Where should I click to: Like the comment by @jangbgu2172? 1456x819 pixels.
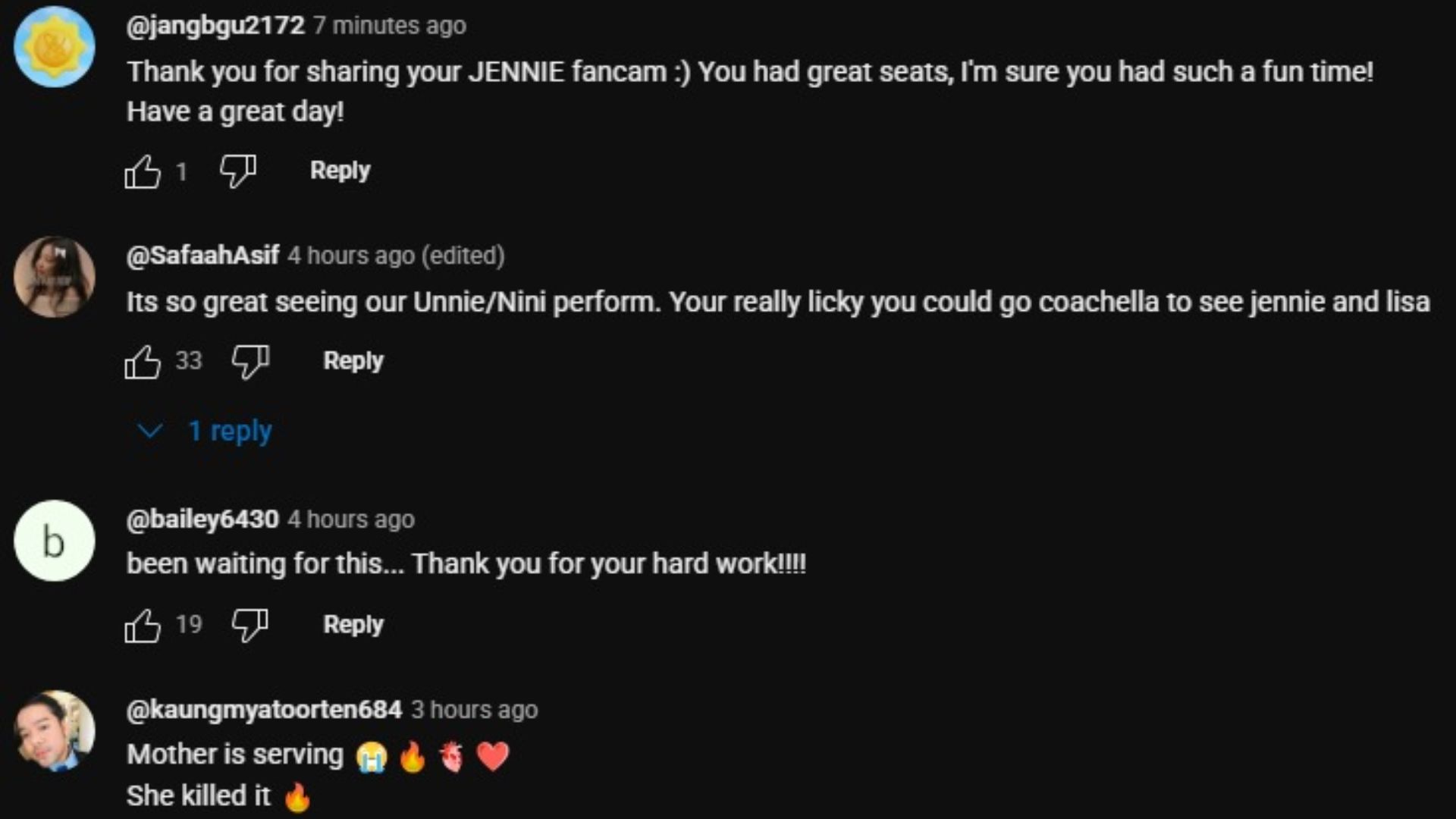pyautogui.click(x=143, y=171)
